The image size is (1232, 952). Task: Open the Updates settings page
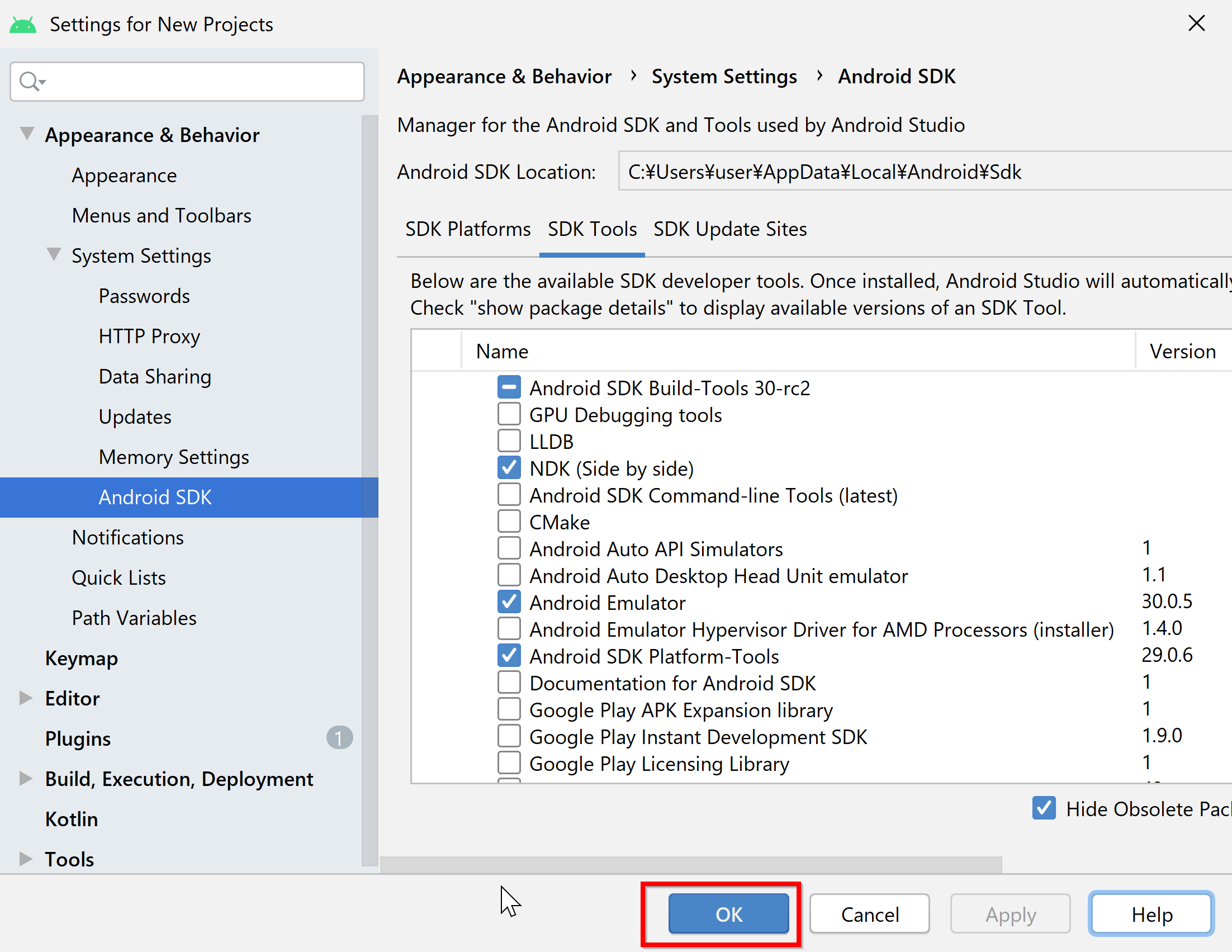[135, 417]
